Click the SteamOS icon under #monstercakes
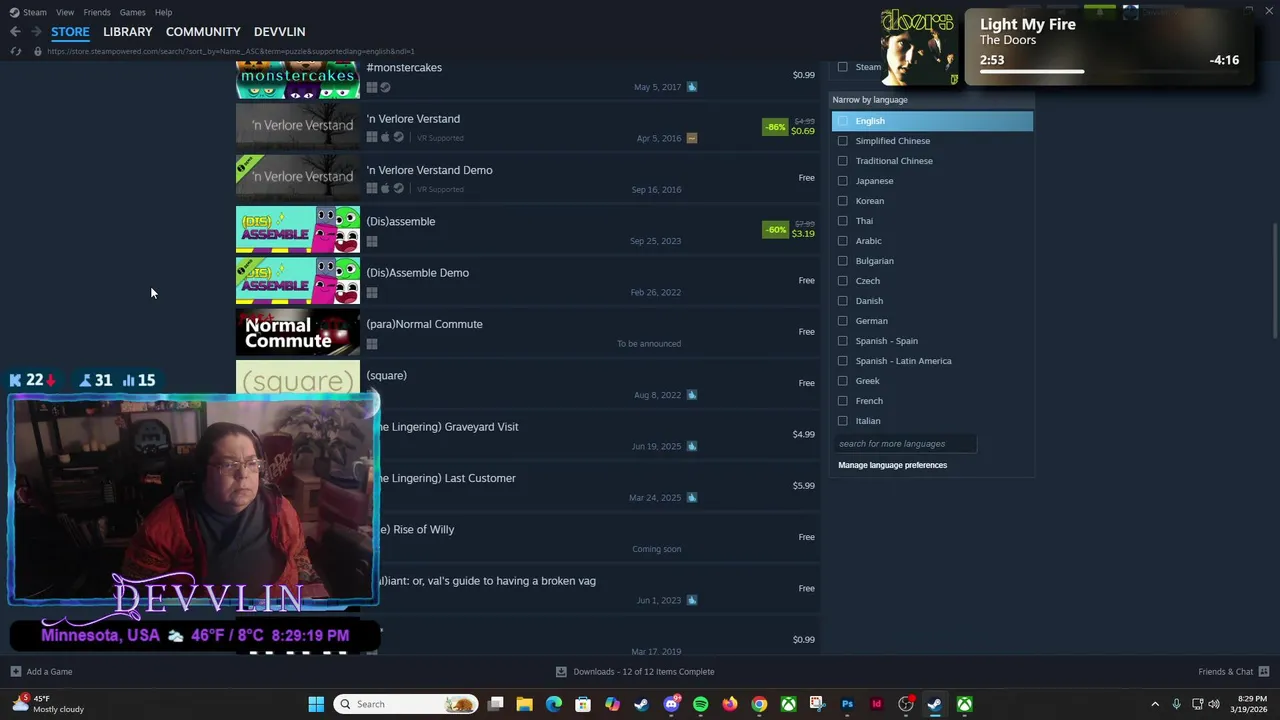 pos(385,87)
